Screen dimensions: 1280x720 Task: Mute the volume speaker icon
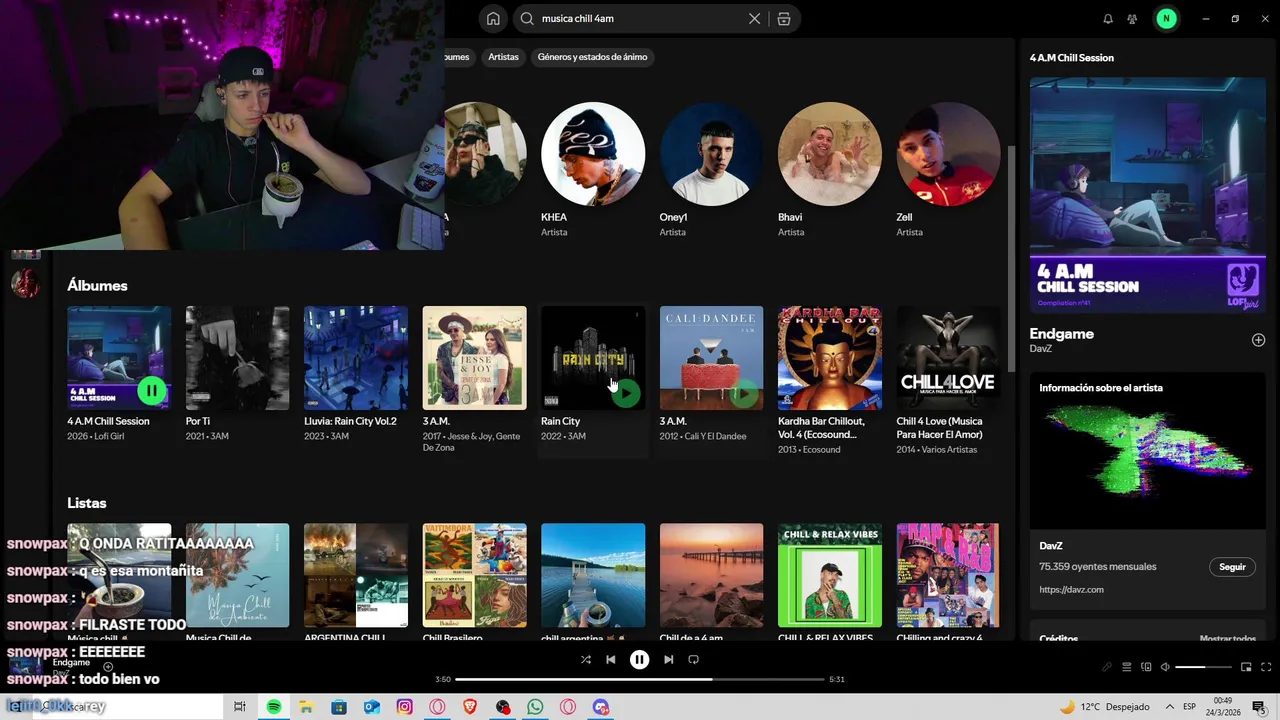tap(1165, 667)
